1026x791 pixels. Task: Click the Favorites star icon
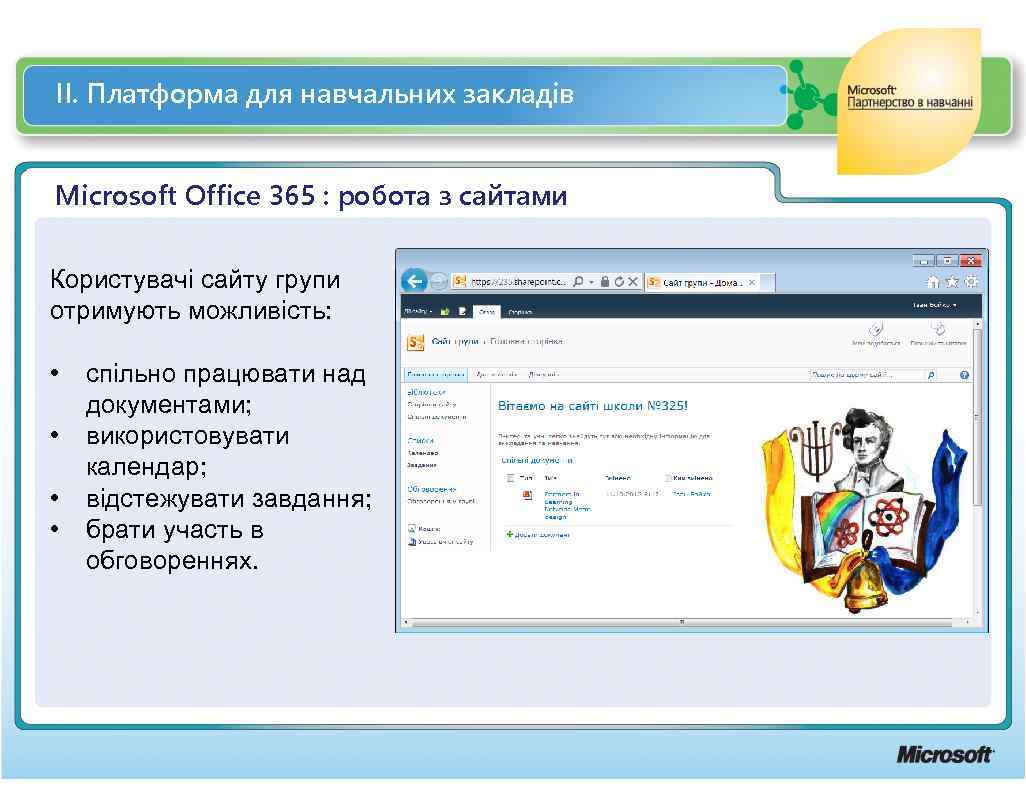[952, 282]
